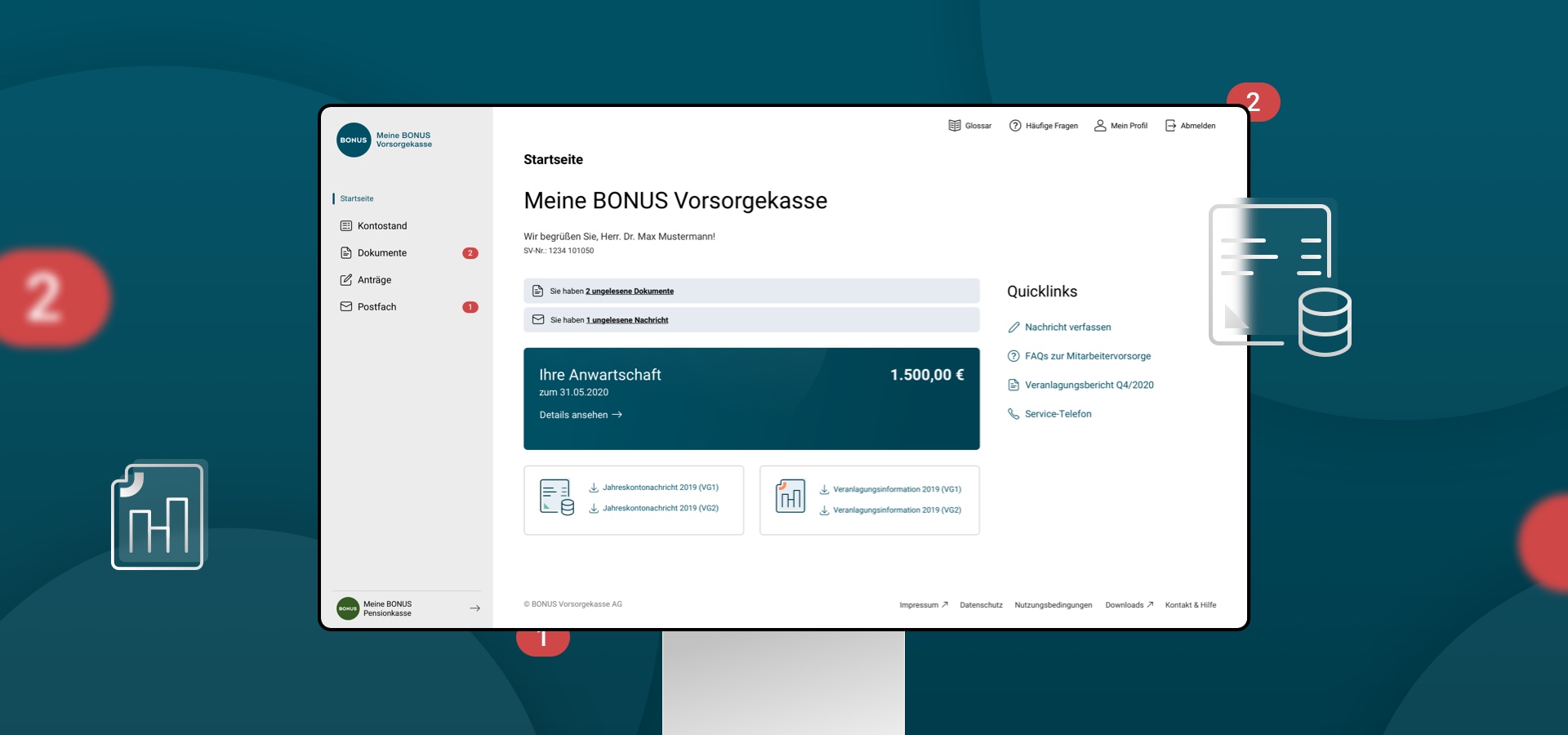Click the Quicklinks heading

click(1042, 292)
